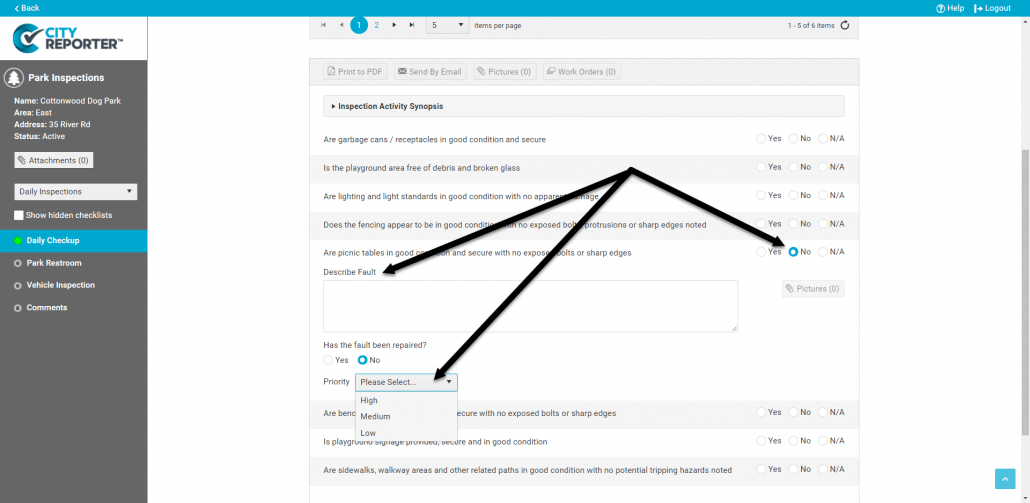Click the Logout link
This screenshot has width=1030, height=503.
pos(992,8)
